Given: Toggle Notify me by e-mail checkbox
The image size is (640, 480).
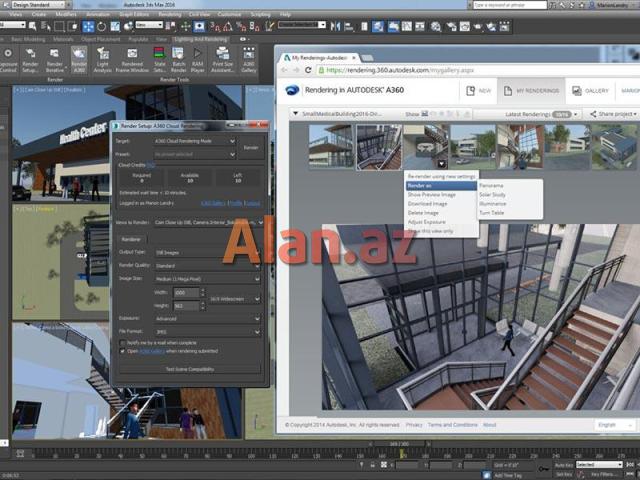Looking at the screenshot, I should tap(122, 343).
